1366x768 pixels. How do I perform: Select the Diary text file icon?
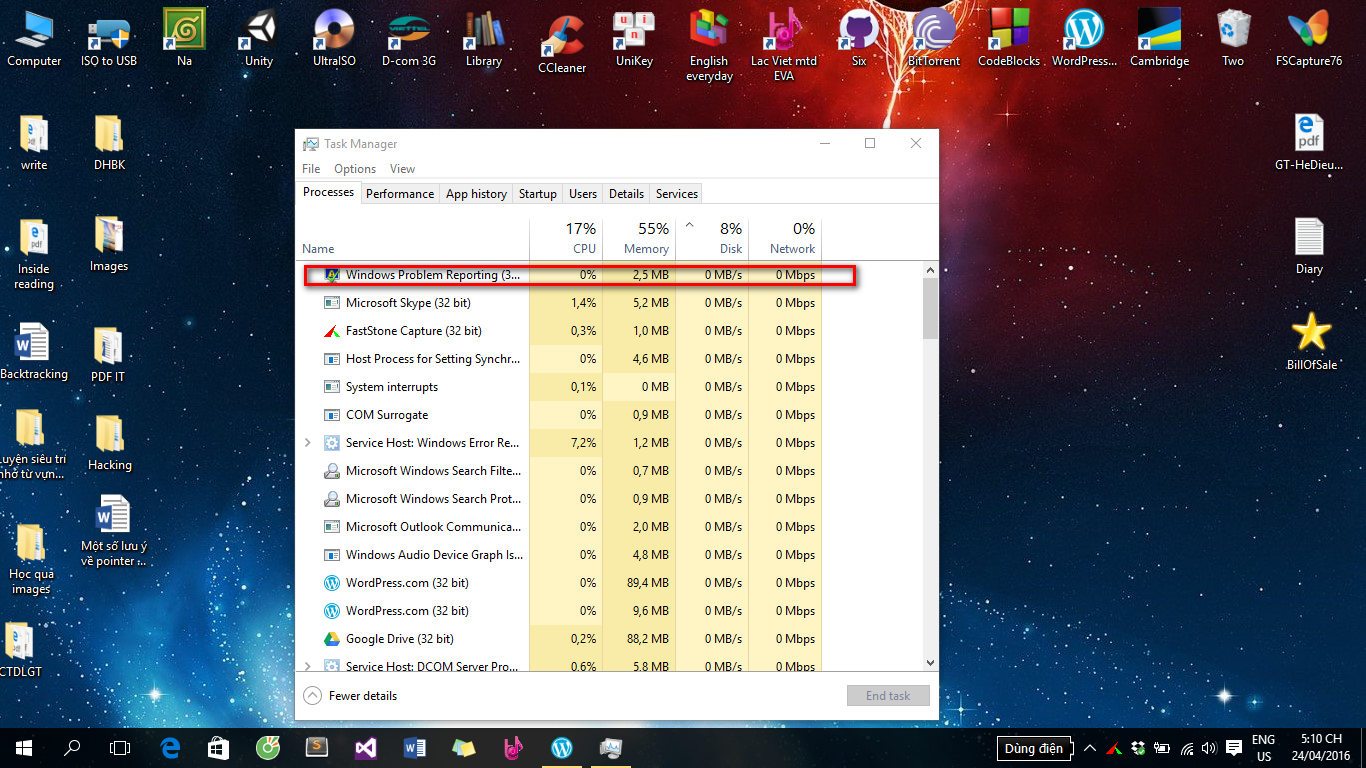click(1309, 246)
